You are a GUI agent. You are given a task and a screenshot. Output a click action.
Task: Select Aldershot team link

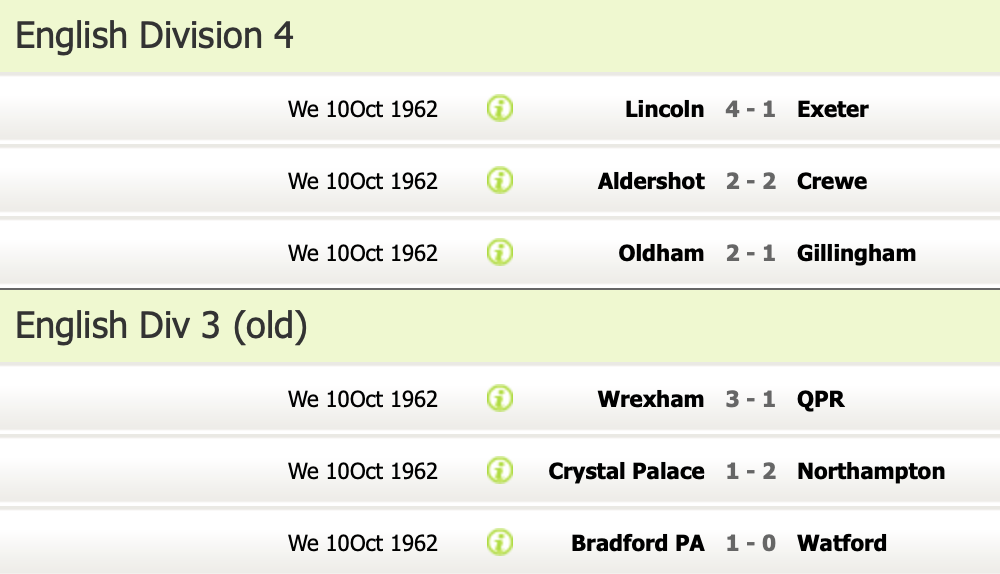(651, 181)
